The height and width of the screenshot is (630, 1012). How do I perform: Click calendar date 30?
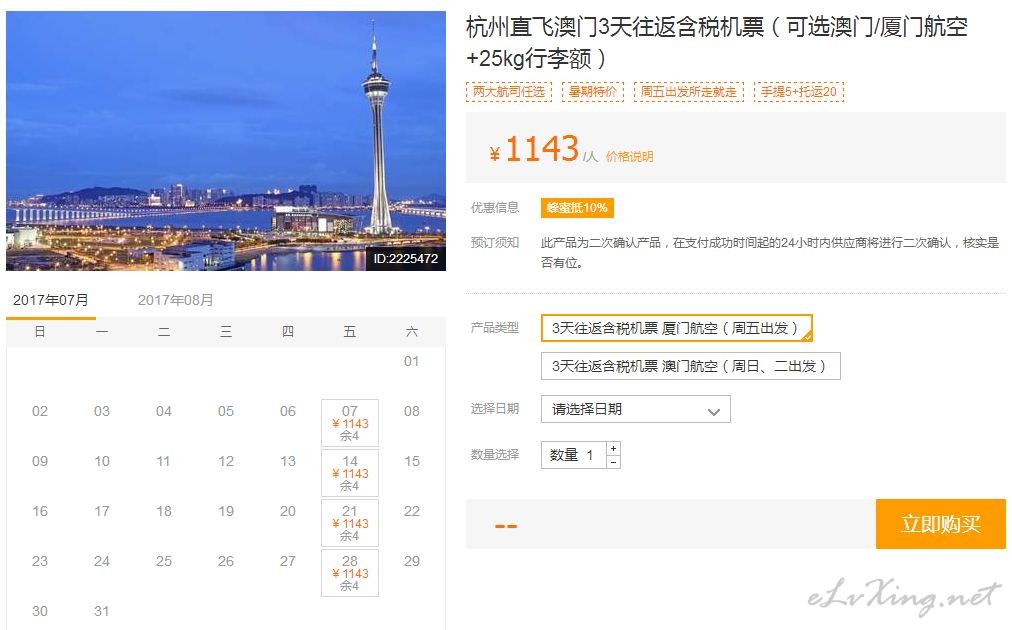tap(40, 611)
